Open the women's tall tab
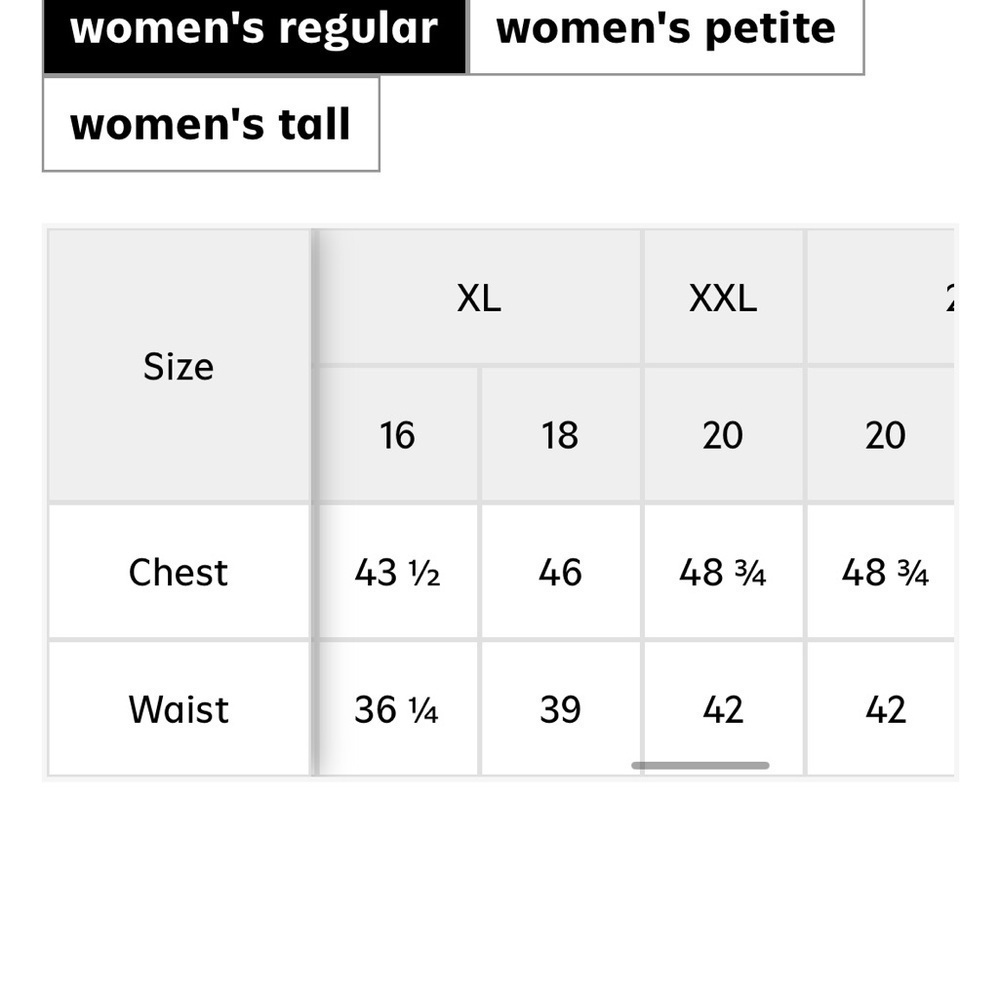The height and width of the screenshot is (1000, 1000). pos(211,124)
